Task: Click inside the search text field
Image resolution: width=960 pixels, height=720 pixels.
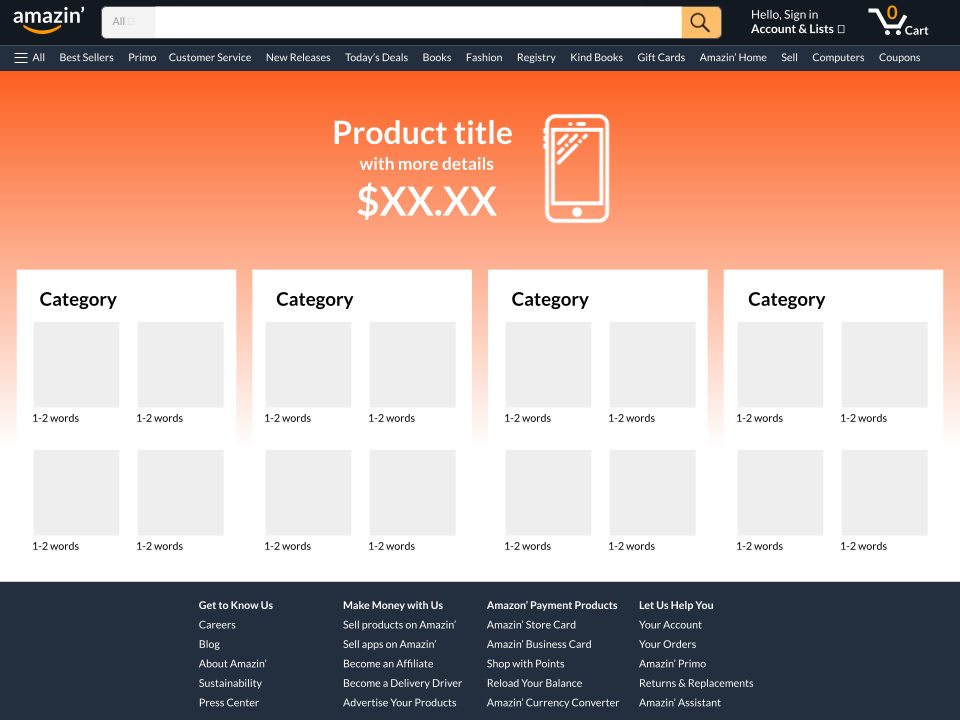Action: click(418, 23)
